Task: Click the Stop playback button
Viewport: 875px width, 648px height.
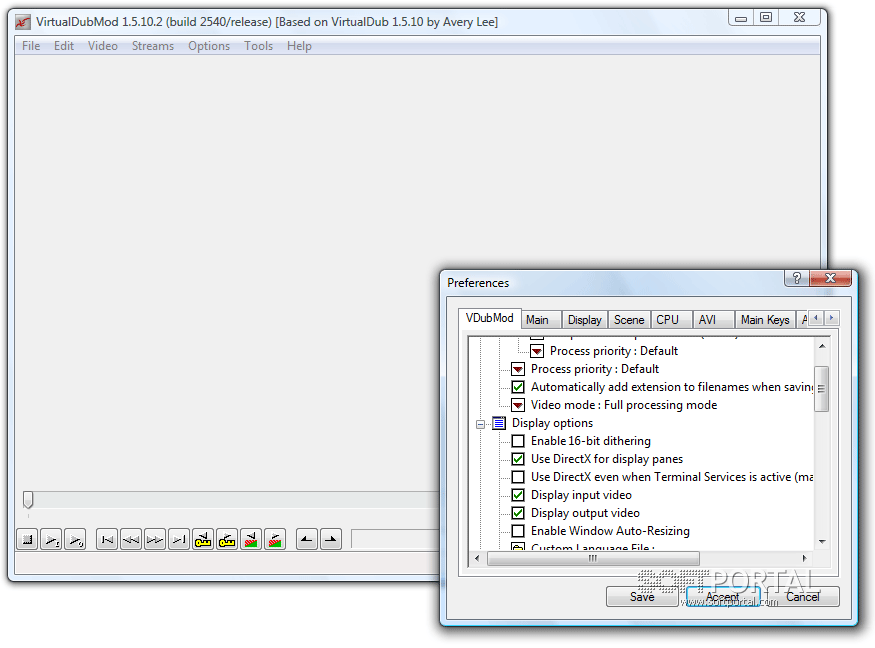Action: pos(27,540)
